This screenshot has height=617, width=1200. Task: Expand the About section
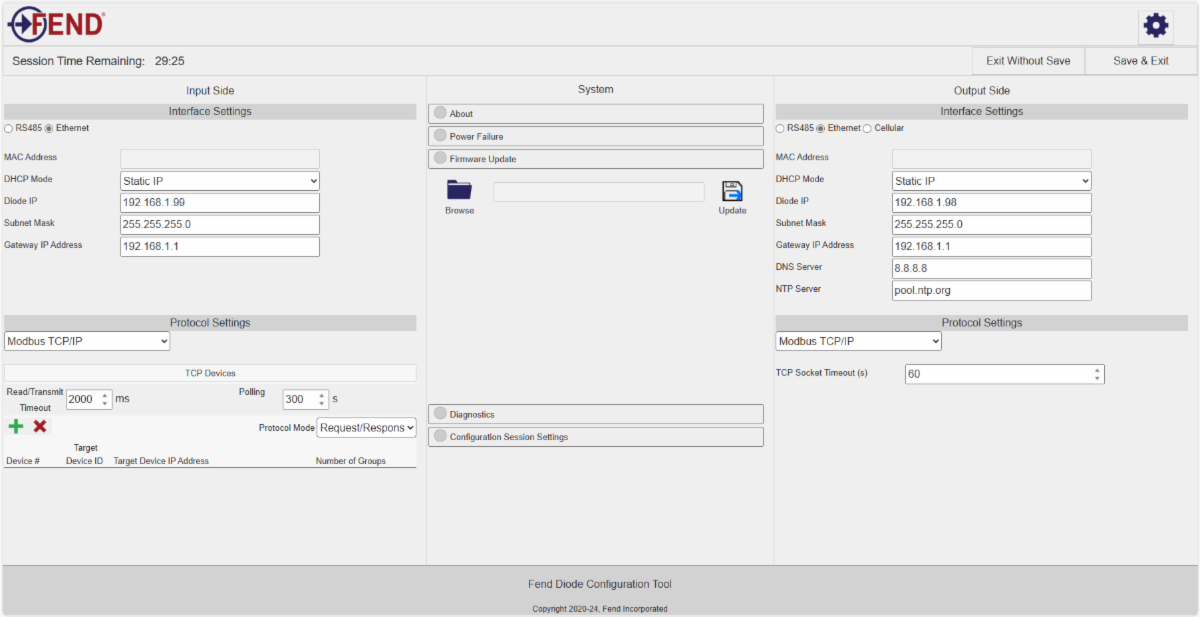(x=595, y=114)
